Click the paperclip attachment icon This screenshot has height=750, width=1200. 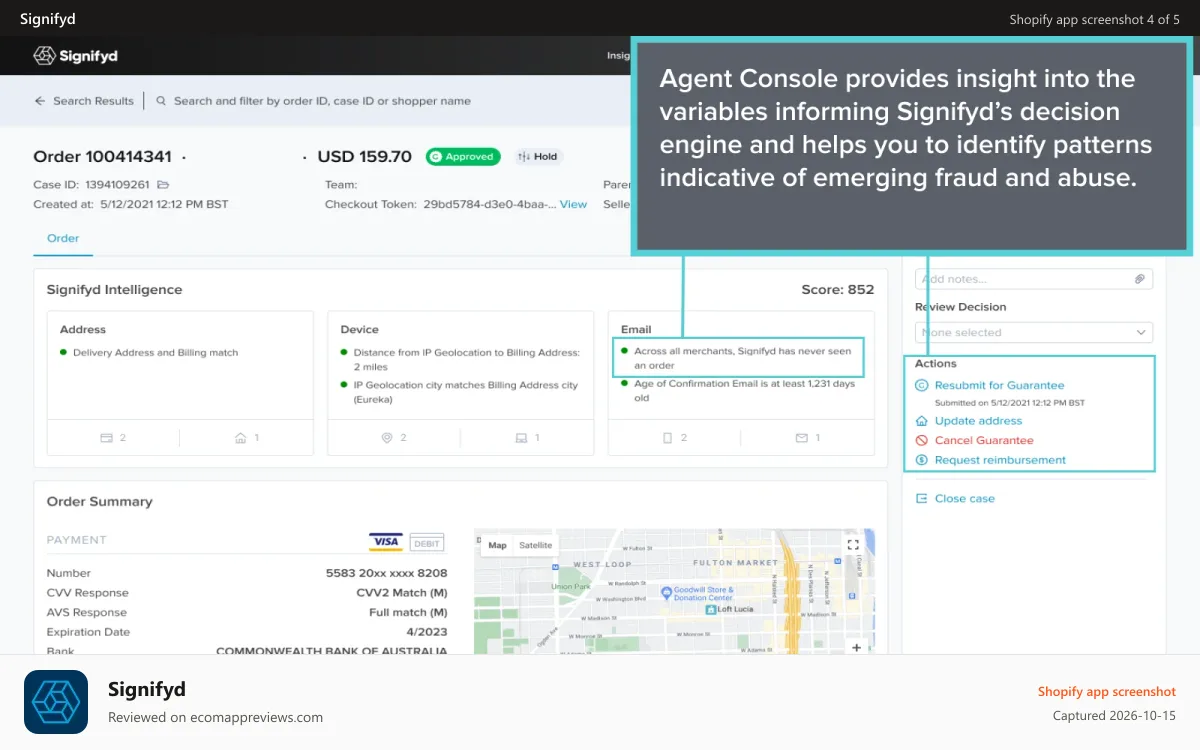[x=1139, y=279]
